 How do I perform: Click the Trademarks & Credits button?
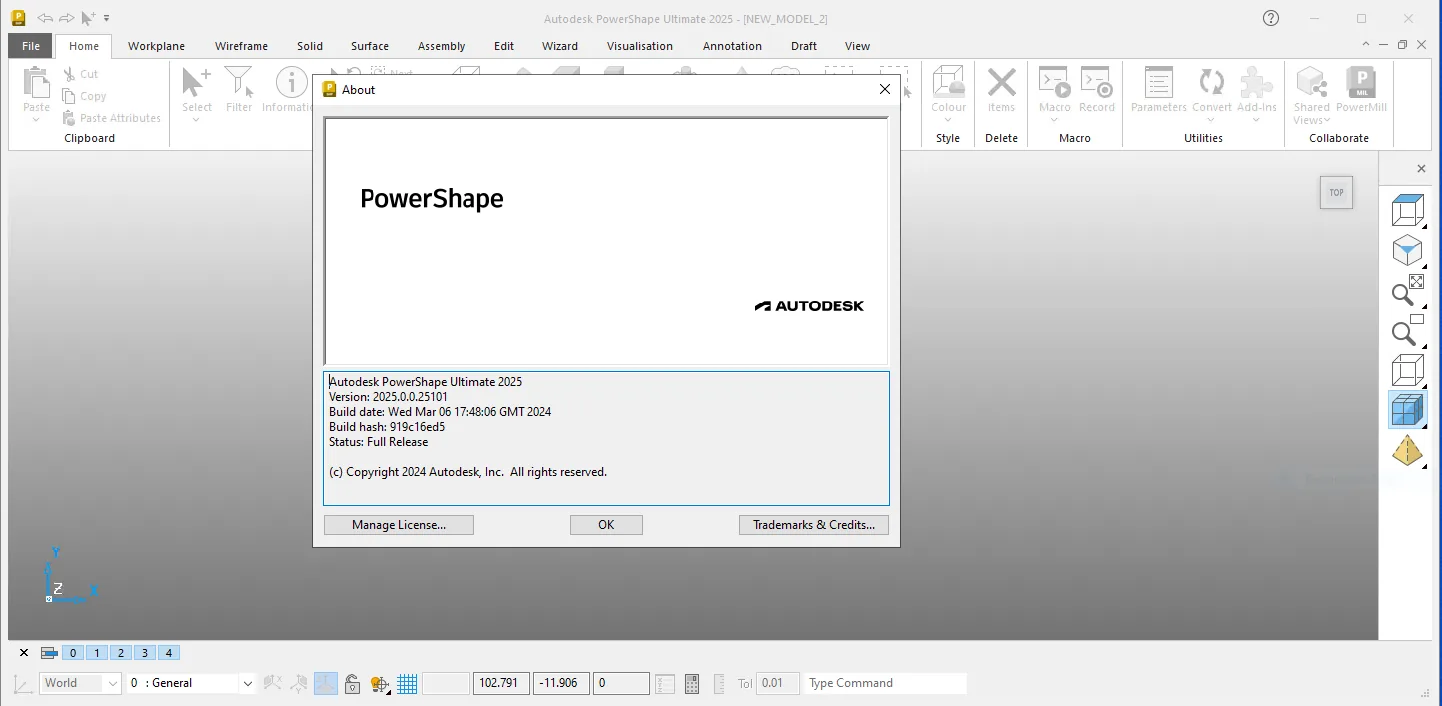[x=814, y=525]
